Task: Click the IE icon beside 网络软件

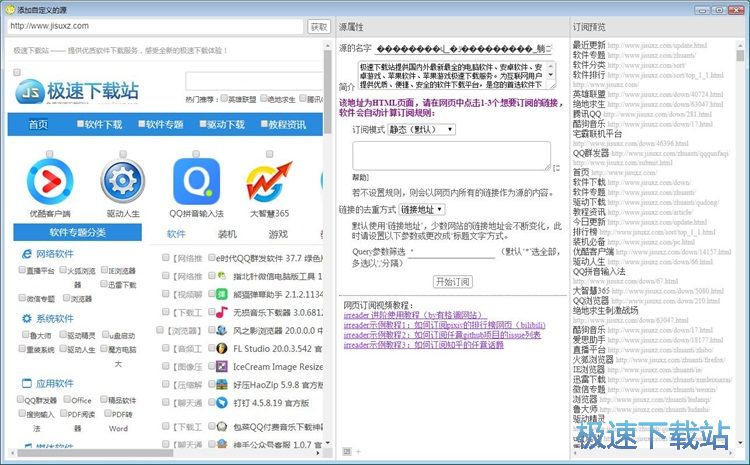Action: pyautogui.click(x=27, y=254)
